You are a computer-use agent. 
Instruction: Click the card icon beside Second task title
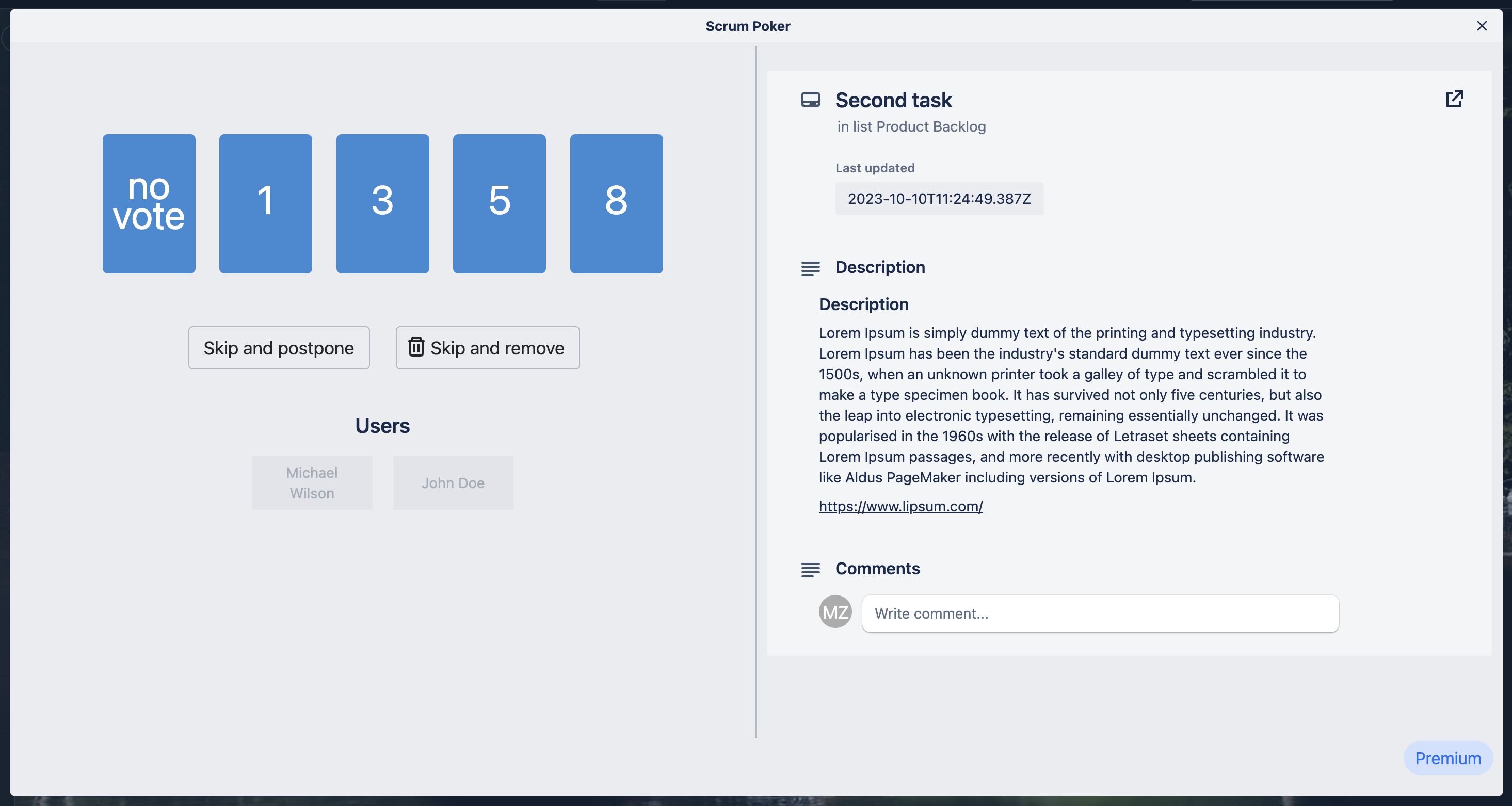(x=811, y=99)
